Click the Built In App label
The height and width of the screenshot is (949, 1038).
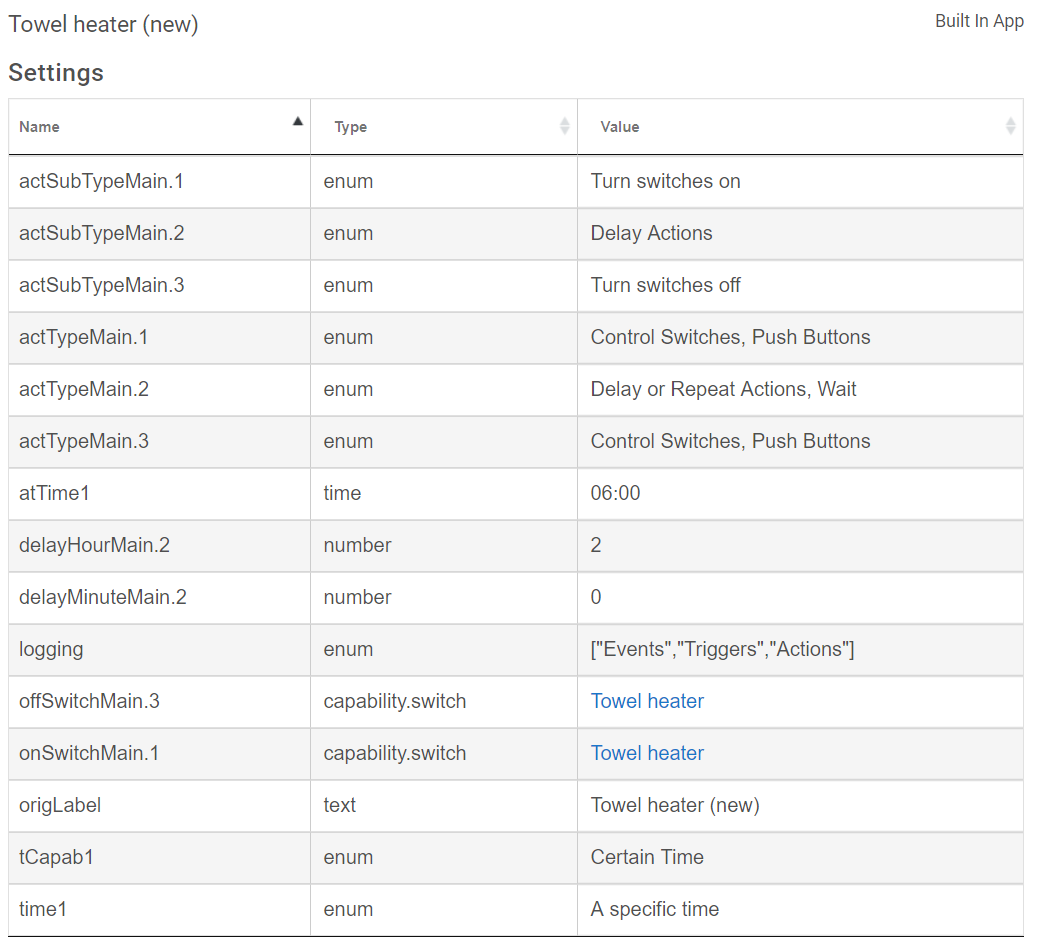pyautogui.click(x=979, y=21)
